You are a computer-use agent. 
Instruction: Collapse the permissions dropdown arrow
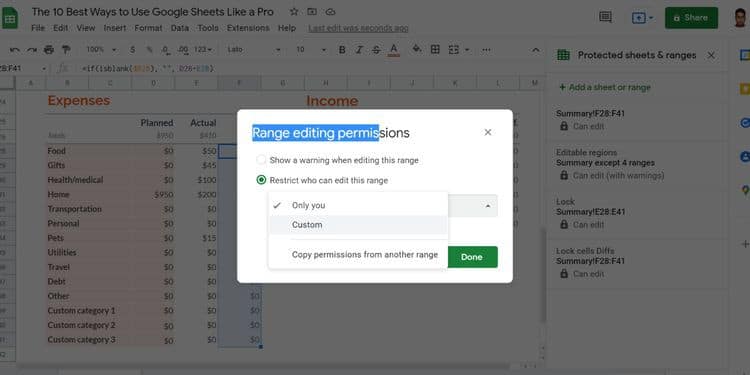click(x=488, y=206)
